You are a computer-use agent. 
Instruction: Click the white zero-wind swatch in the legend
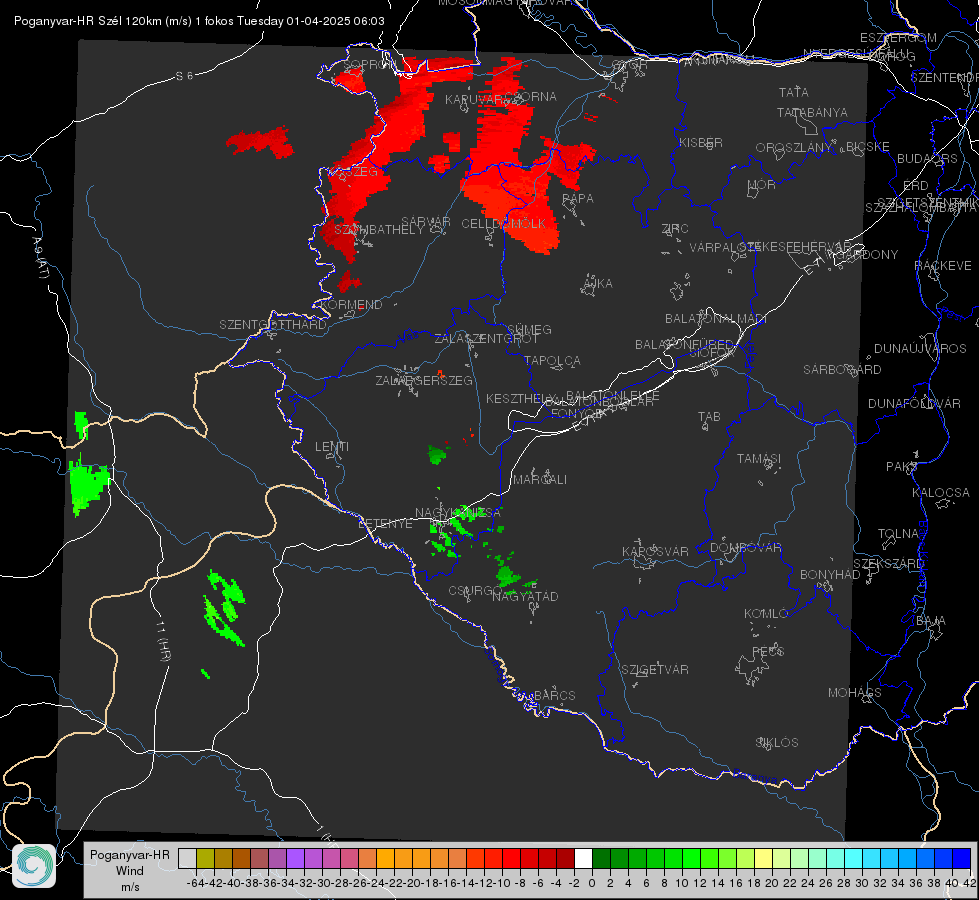583,858
